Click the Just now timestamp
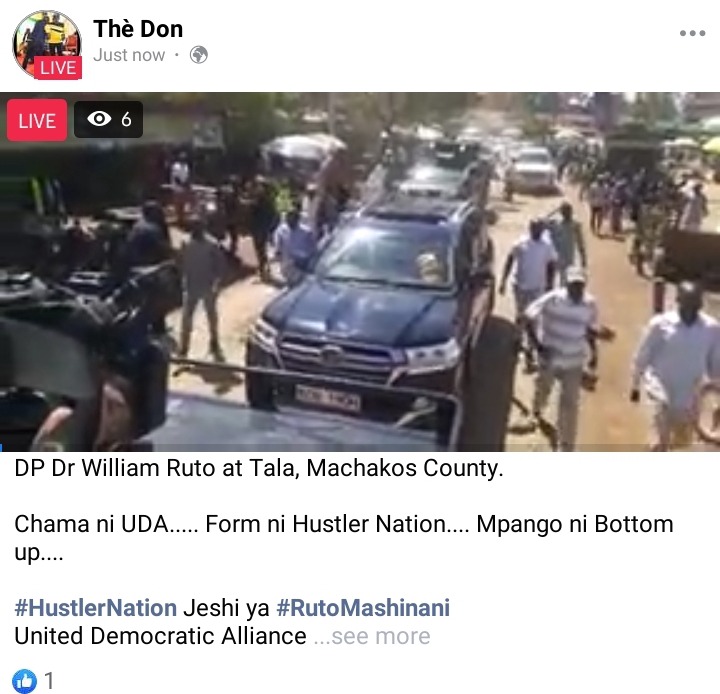The width and height of the screenshot is (720, 694). pyautogui.click(x=129, y=55)
